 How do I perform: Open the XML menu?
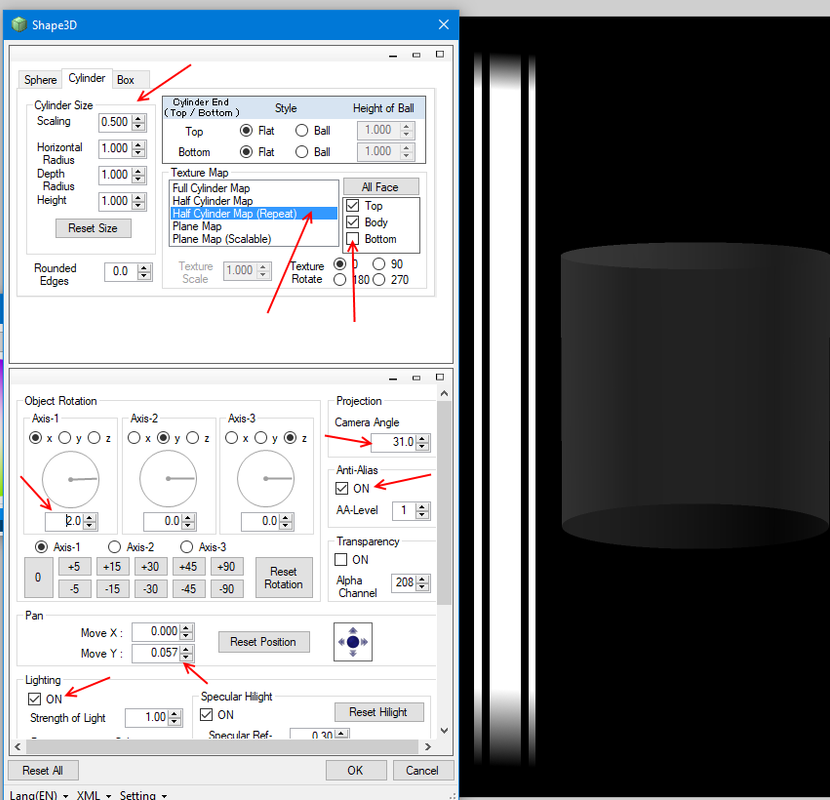coord(94,795)
